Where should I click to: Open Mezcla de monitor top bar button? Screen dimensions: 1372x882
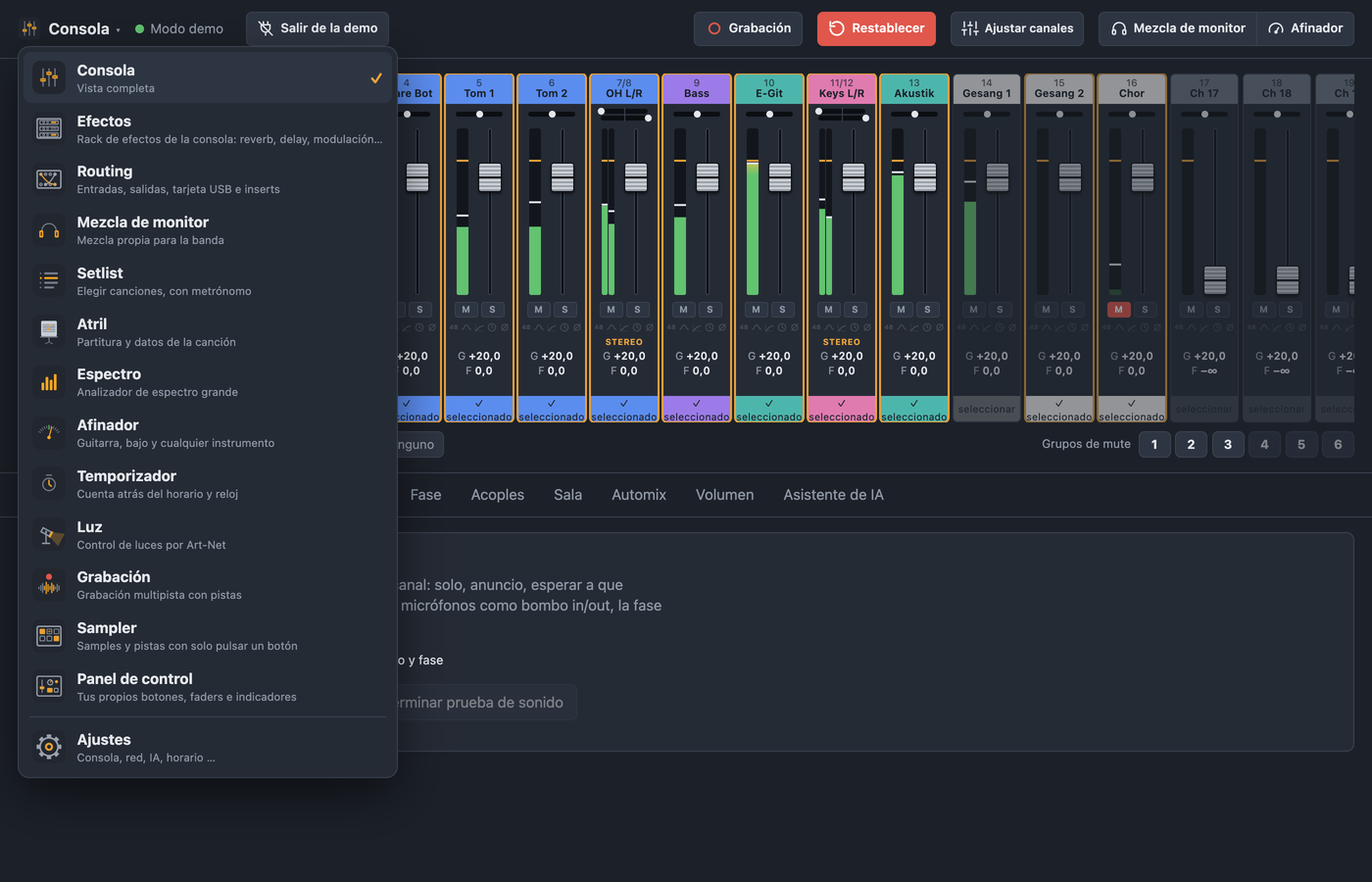pos(1178,28)
